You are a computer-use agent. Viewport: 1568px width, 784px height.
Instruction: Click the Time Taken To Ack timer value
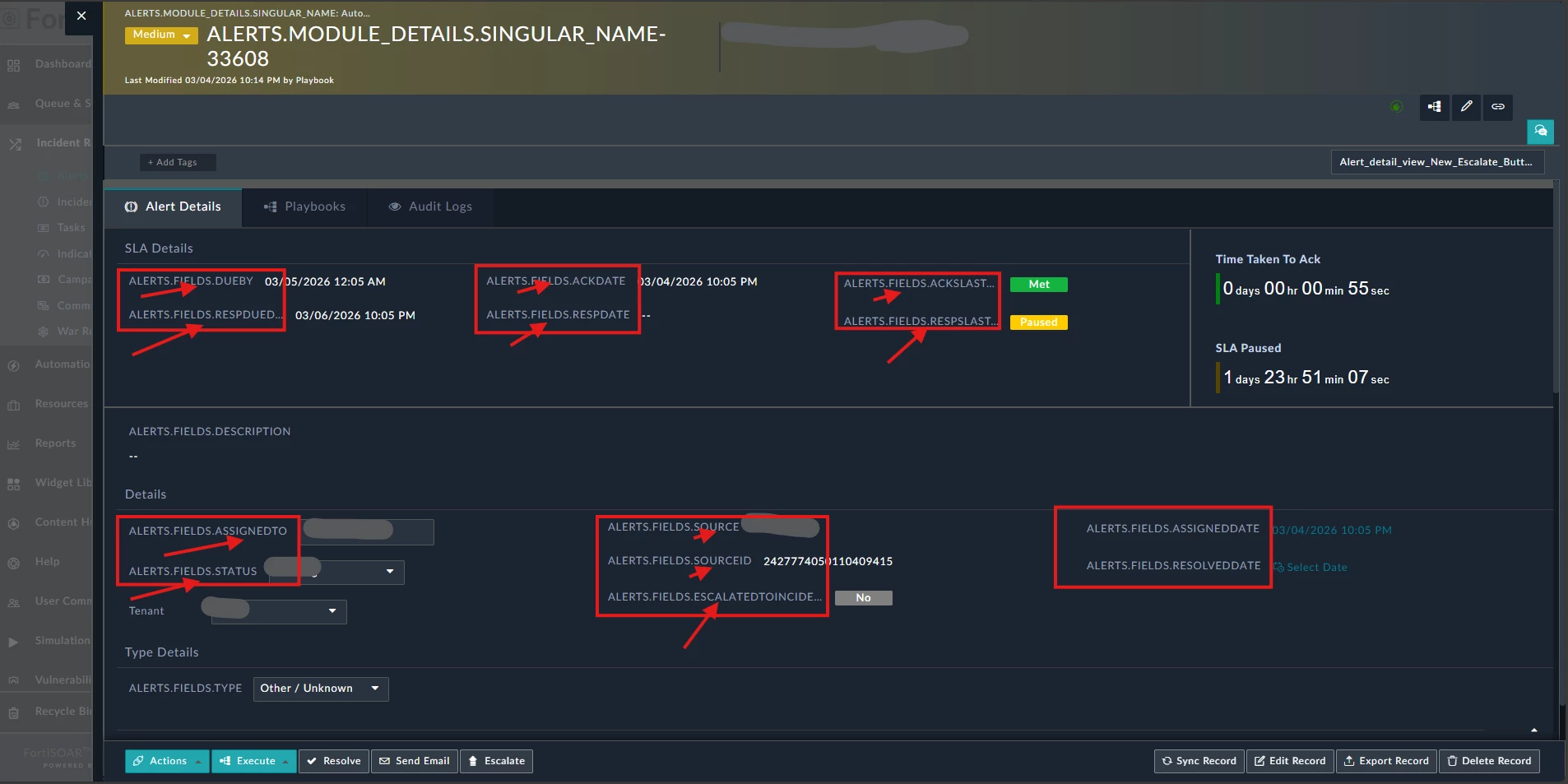click(x=1306, y=289)
